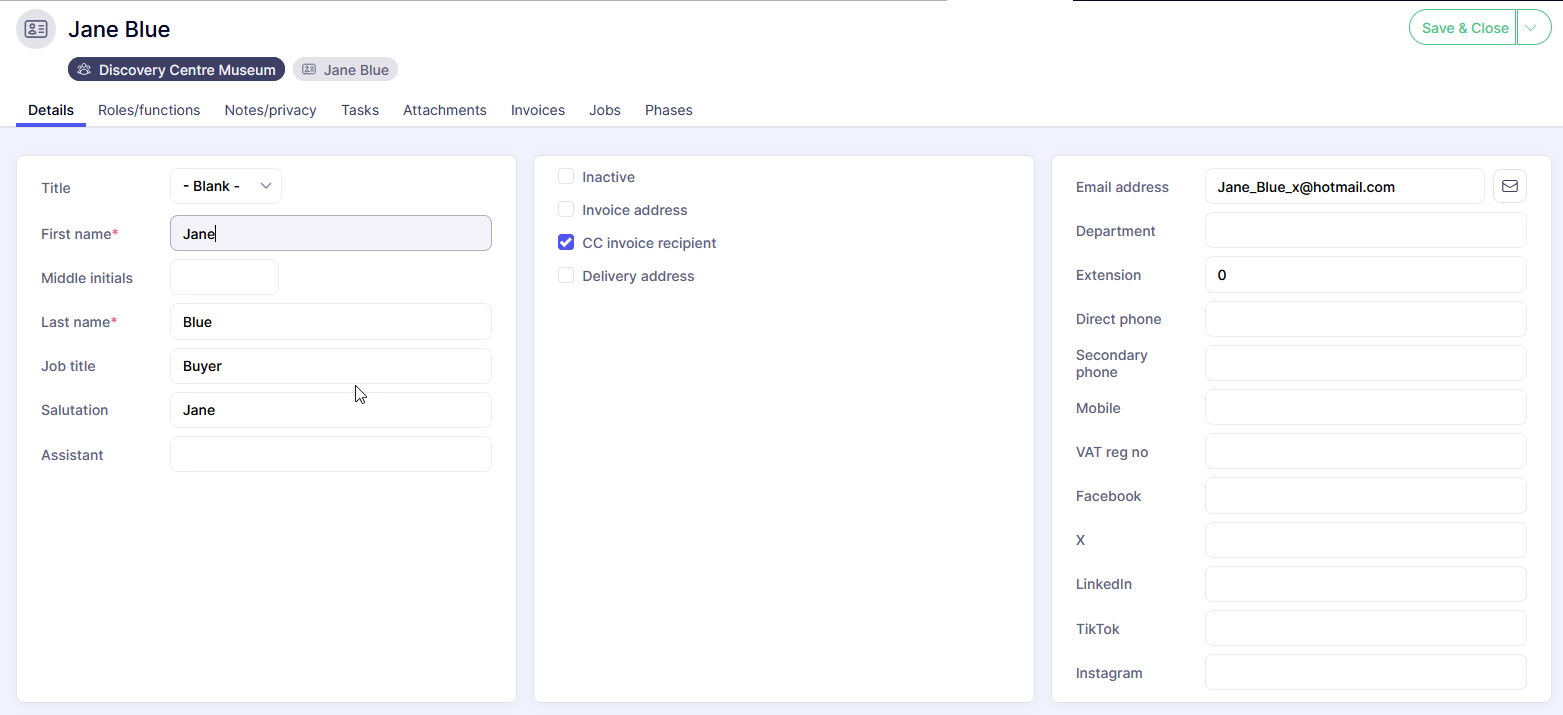Open the Title dropdown
Screen dimensions: 1563x715
pyautogui.click(x=226, y=186)
